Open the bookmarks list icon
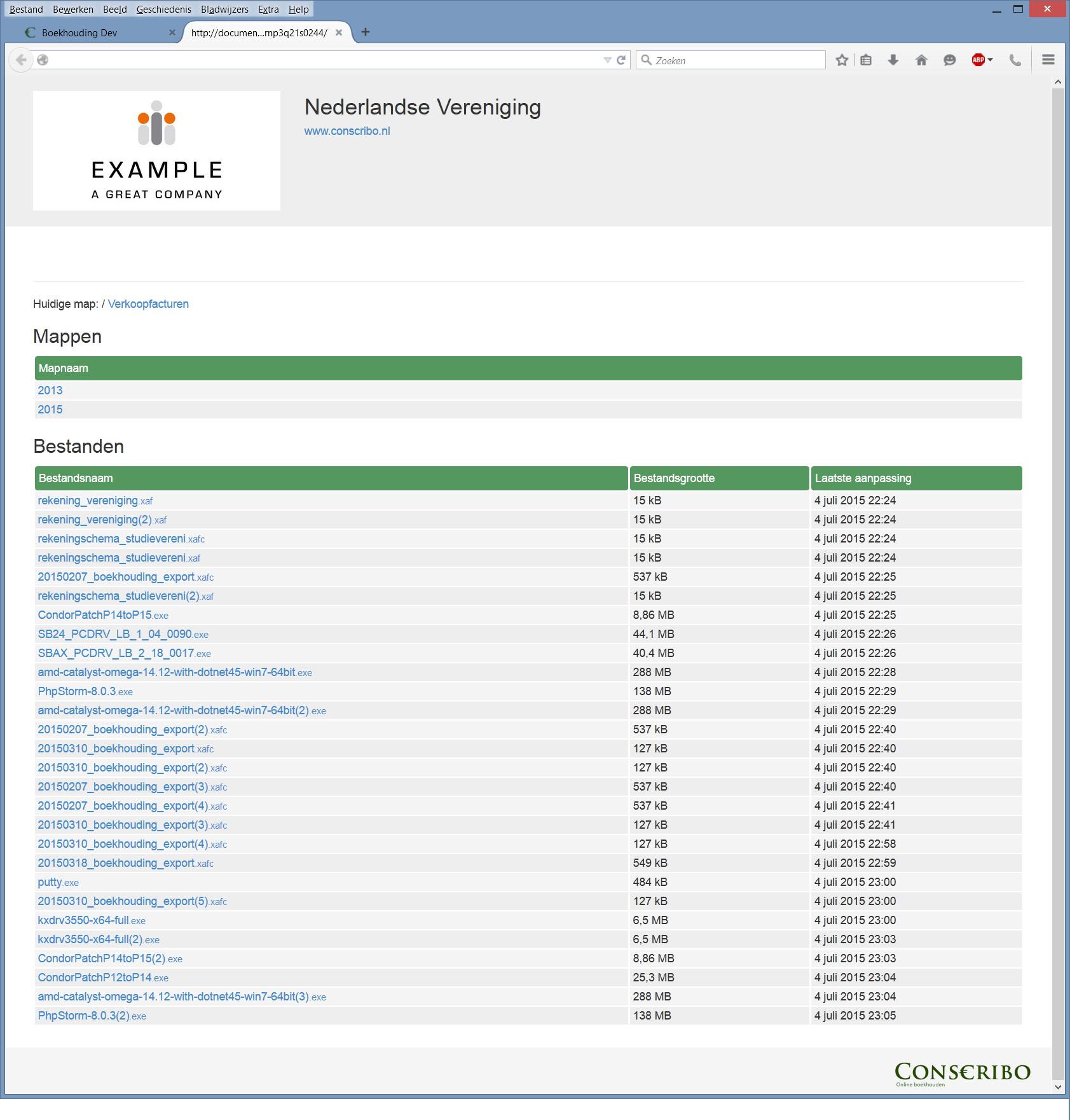 point(866,60)
